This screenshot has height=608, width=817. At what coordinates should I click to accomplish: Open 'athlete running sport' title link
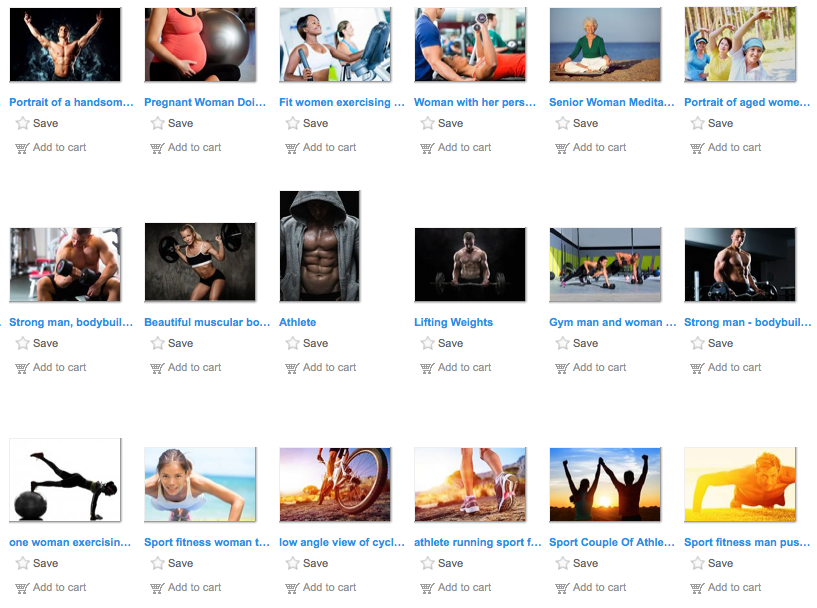coord(477,542)
